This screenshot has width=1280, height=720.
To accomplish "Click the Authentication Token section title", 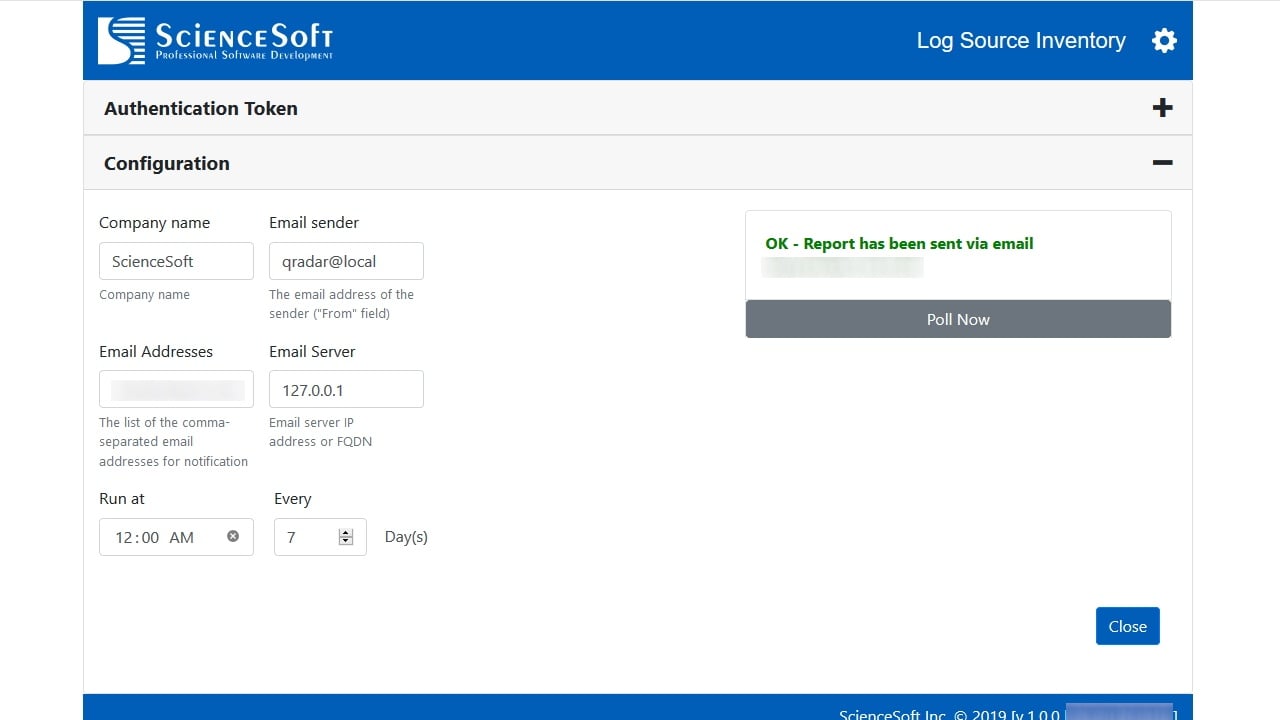I will tap(201, 109).
